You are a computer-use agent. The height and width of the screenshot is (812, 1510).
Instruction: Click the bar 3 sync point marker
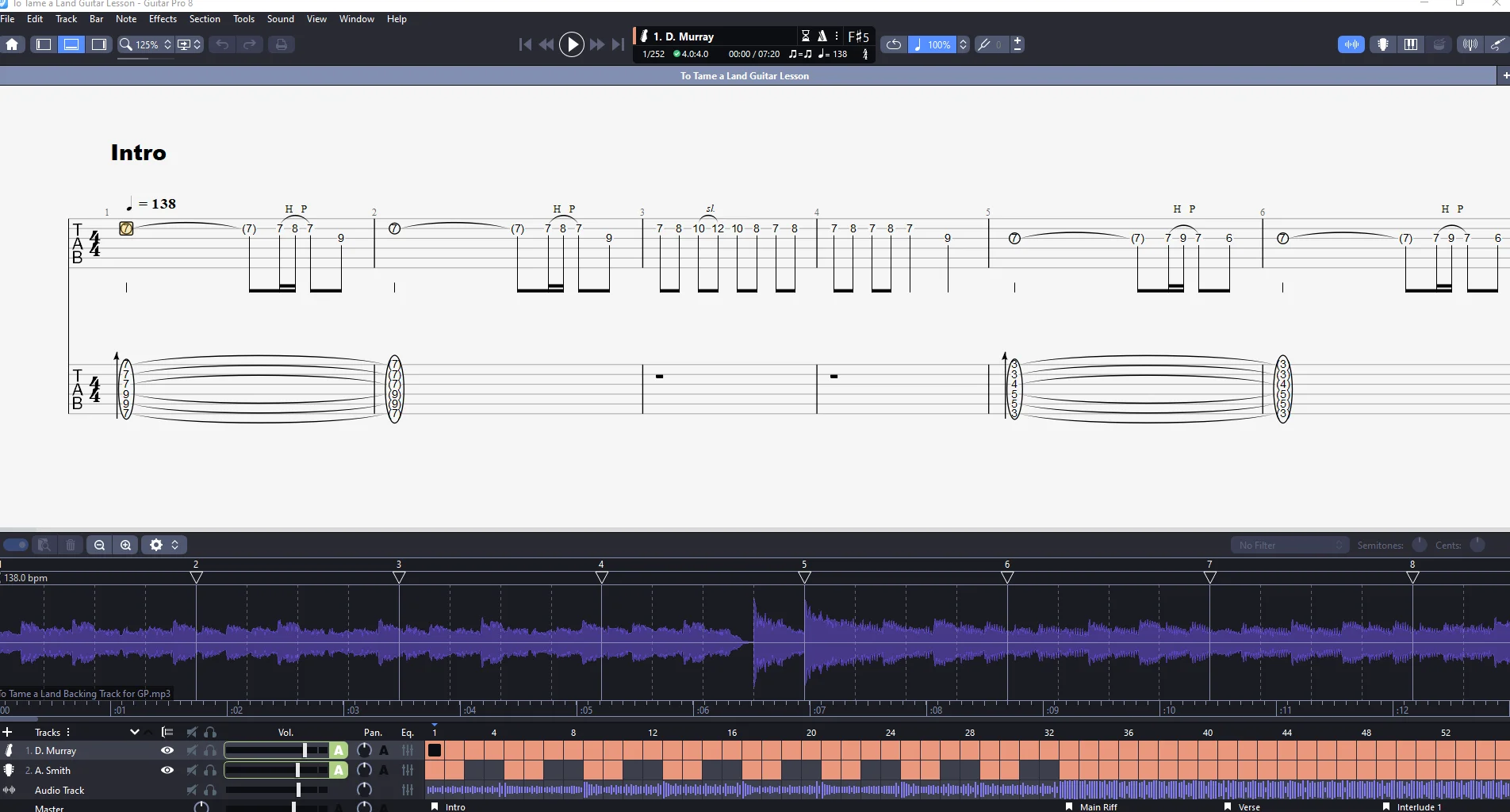pyautogui.click(x=399, y=577)
